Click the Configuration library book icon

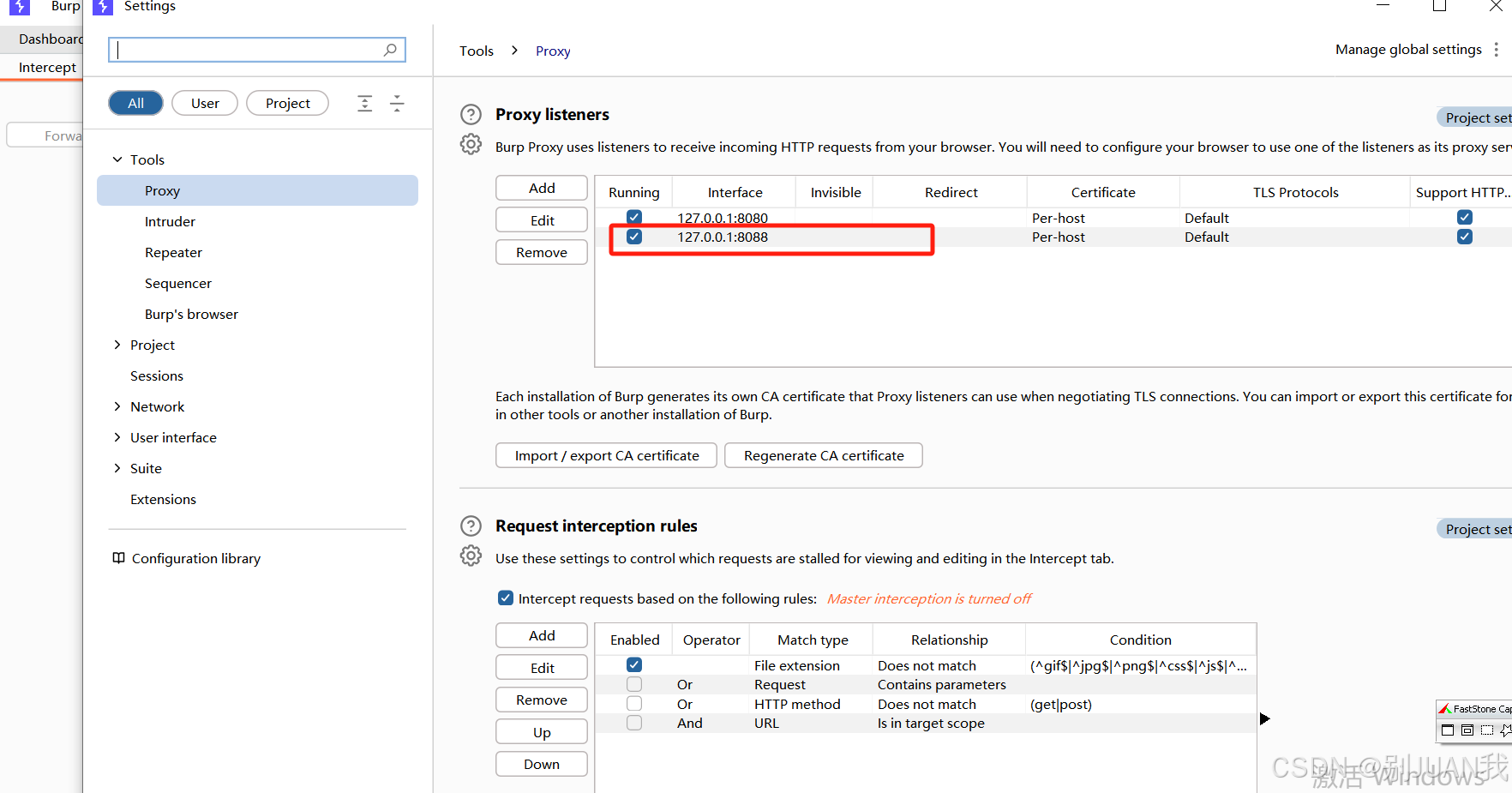pyautogui.click(x=119, y=558)
